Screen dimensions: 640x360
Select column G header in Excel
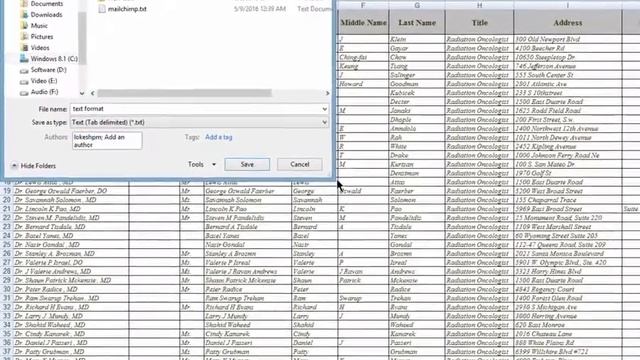(417, 5)
